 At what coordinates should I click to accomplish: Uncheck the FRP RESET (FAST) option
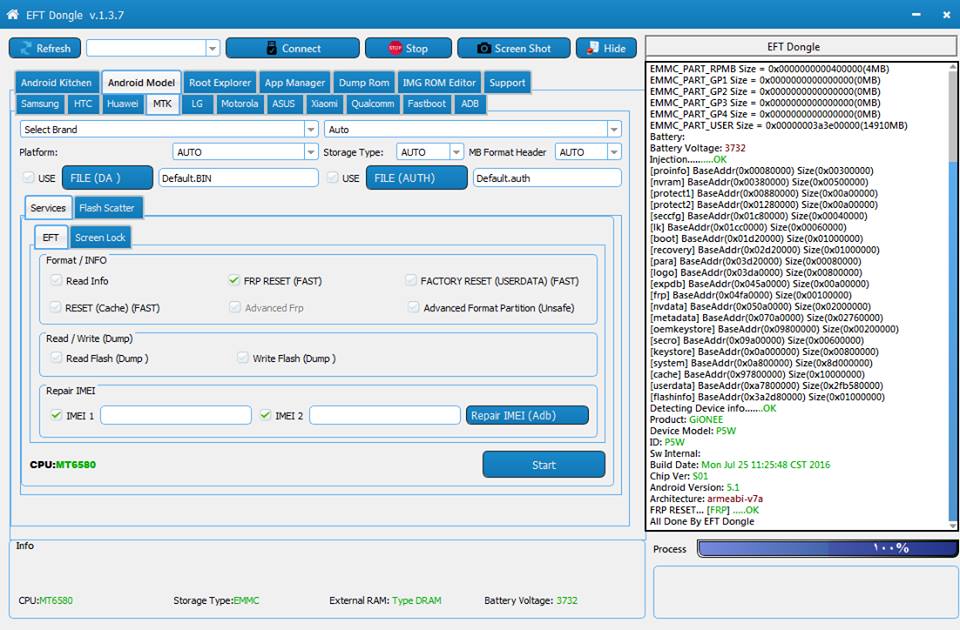234,281
